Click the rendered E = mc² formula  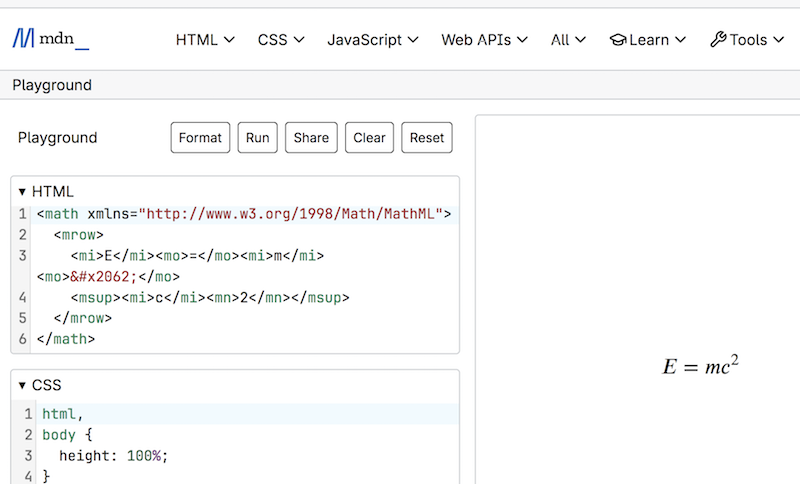coord(700,365)
